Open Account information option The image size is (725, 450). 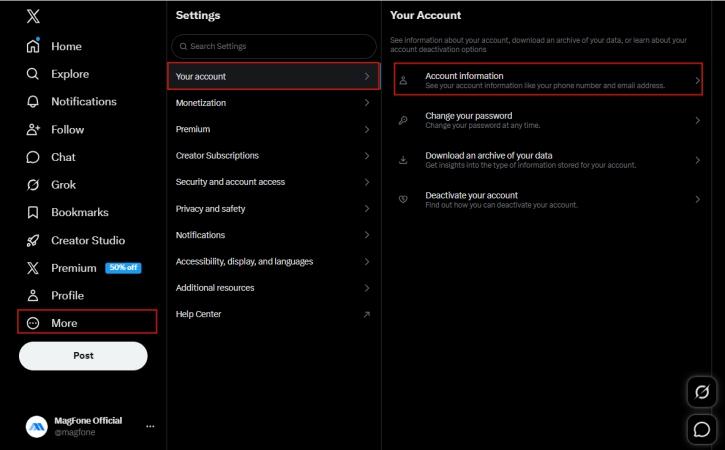pos(548,80)
